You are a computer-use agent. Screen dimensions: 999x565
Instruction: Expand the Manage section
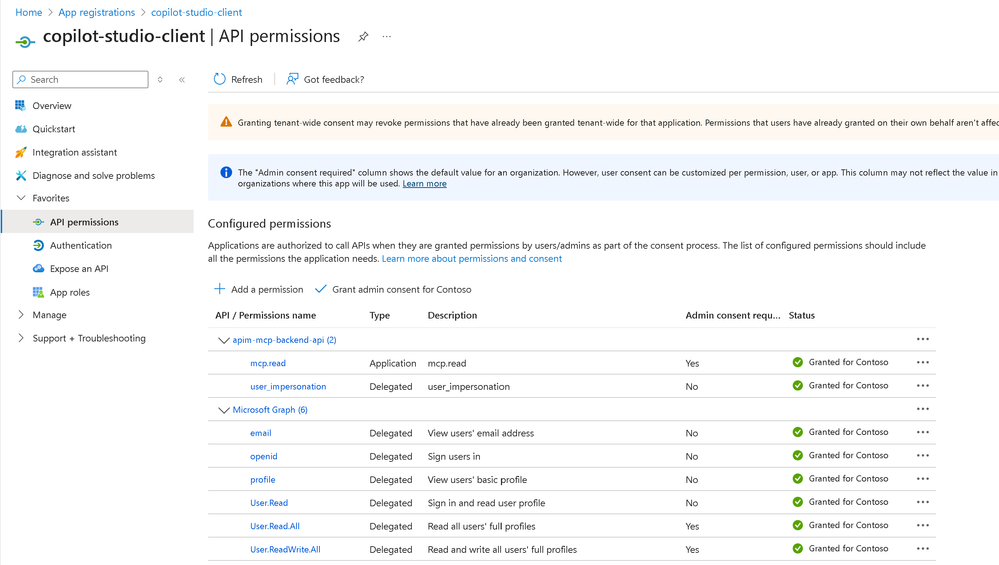tap(21, 315)
